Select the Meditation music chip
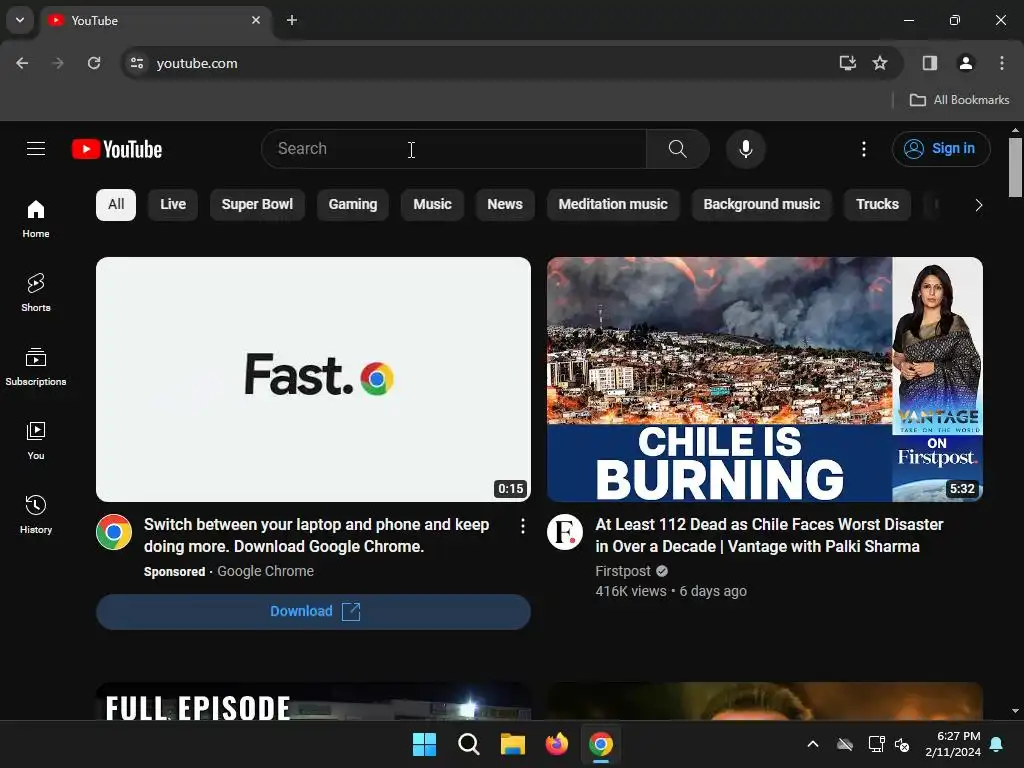The width and height of the screenshot is (1024, 768). point(613,204)
